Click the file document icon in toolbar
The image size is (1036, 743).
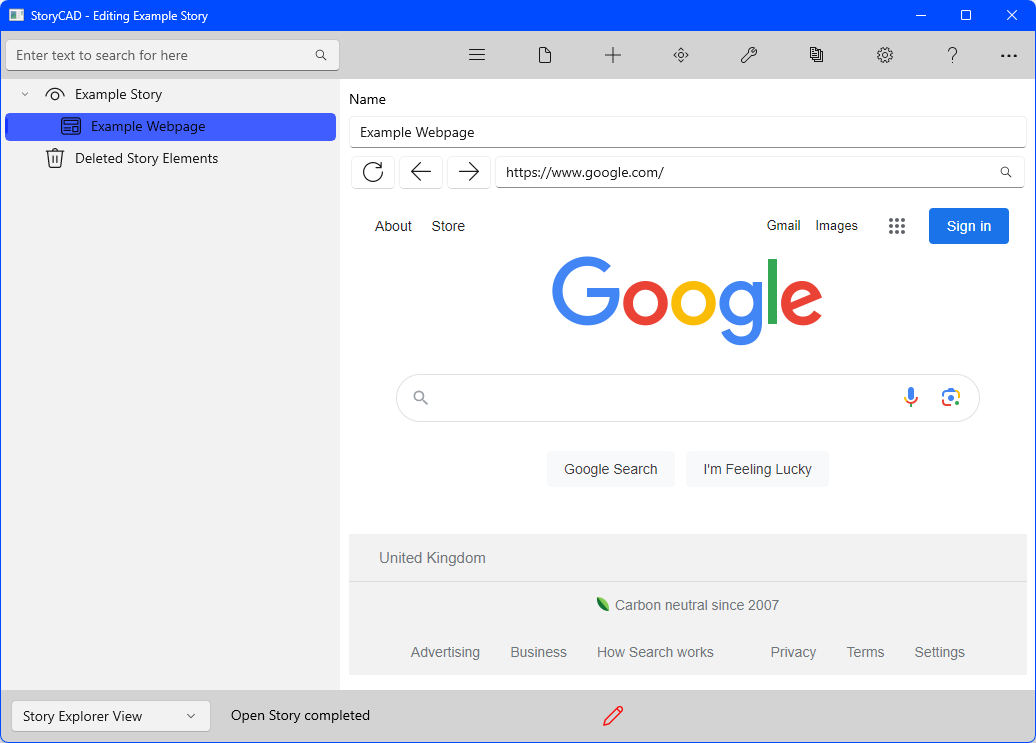click(x=544, y=55)
